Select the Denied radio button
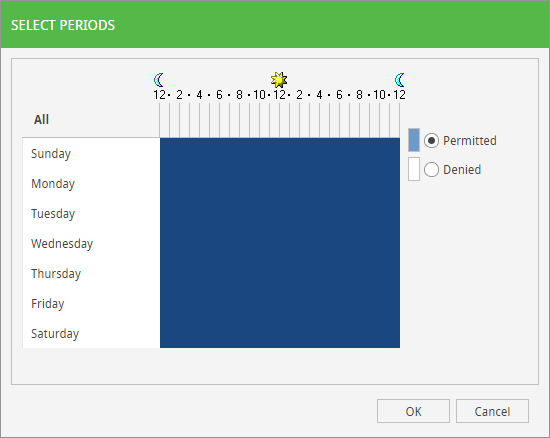Screen dimensions: 550x438 click(x=431, y=170)
